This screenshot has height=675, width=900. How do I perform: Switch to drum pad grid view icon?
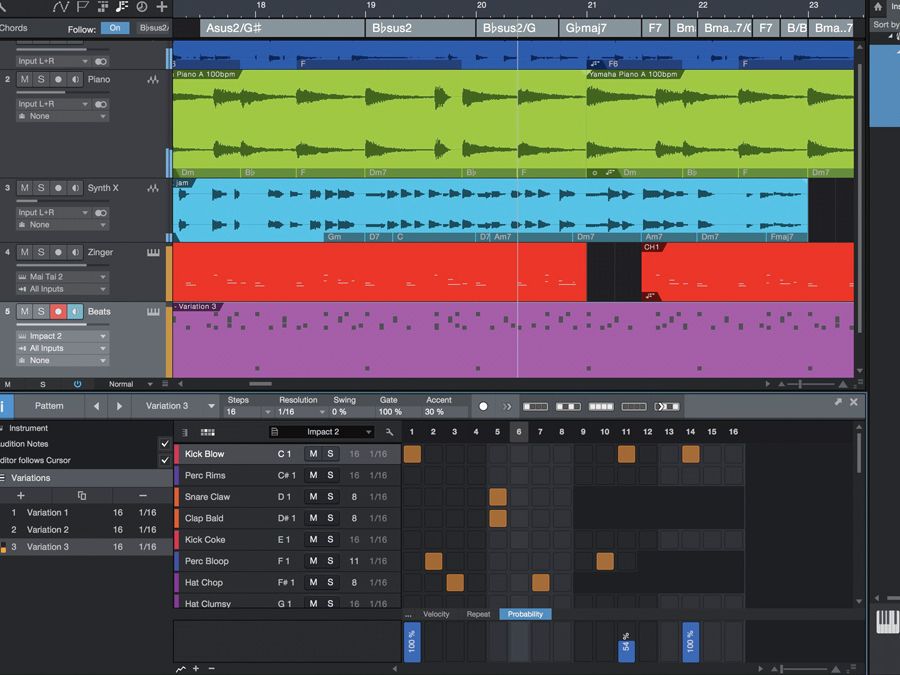[x=207, y=432]
